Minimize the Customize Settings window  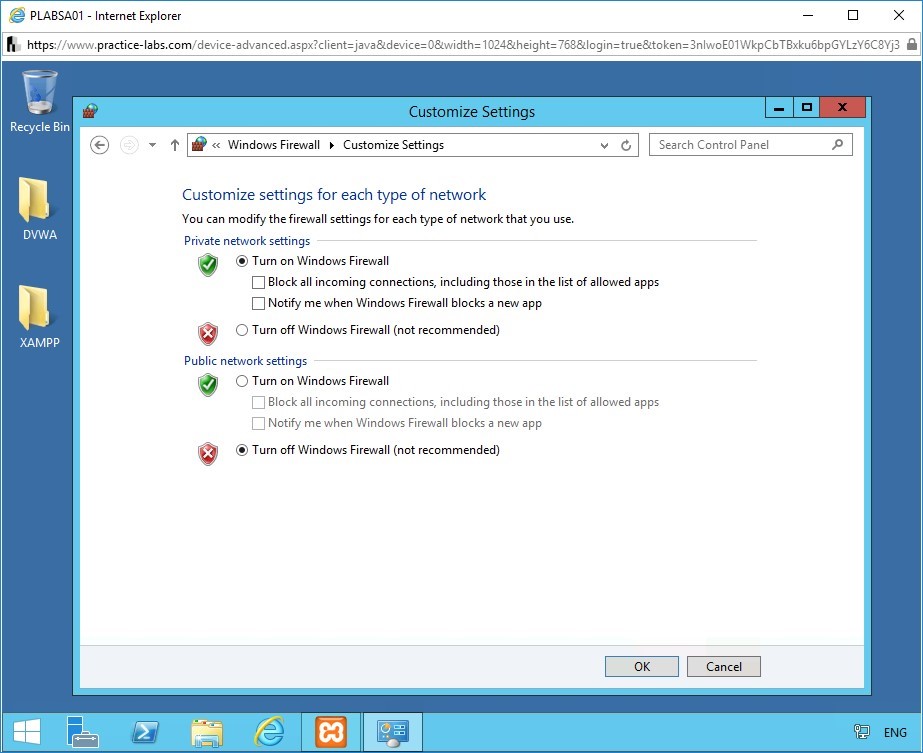coord(779,108)
